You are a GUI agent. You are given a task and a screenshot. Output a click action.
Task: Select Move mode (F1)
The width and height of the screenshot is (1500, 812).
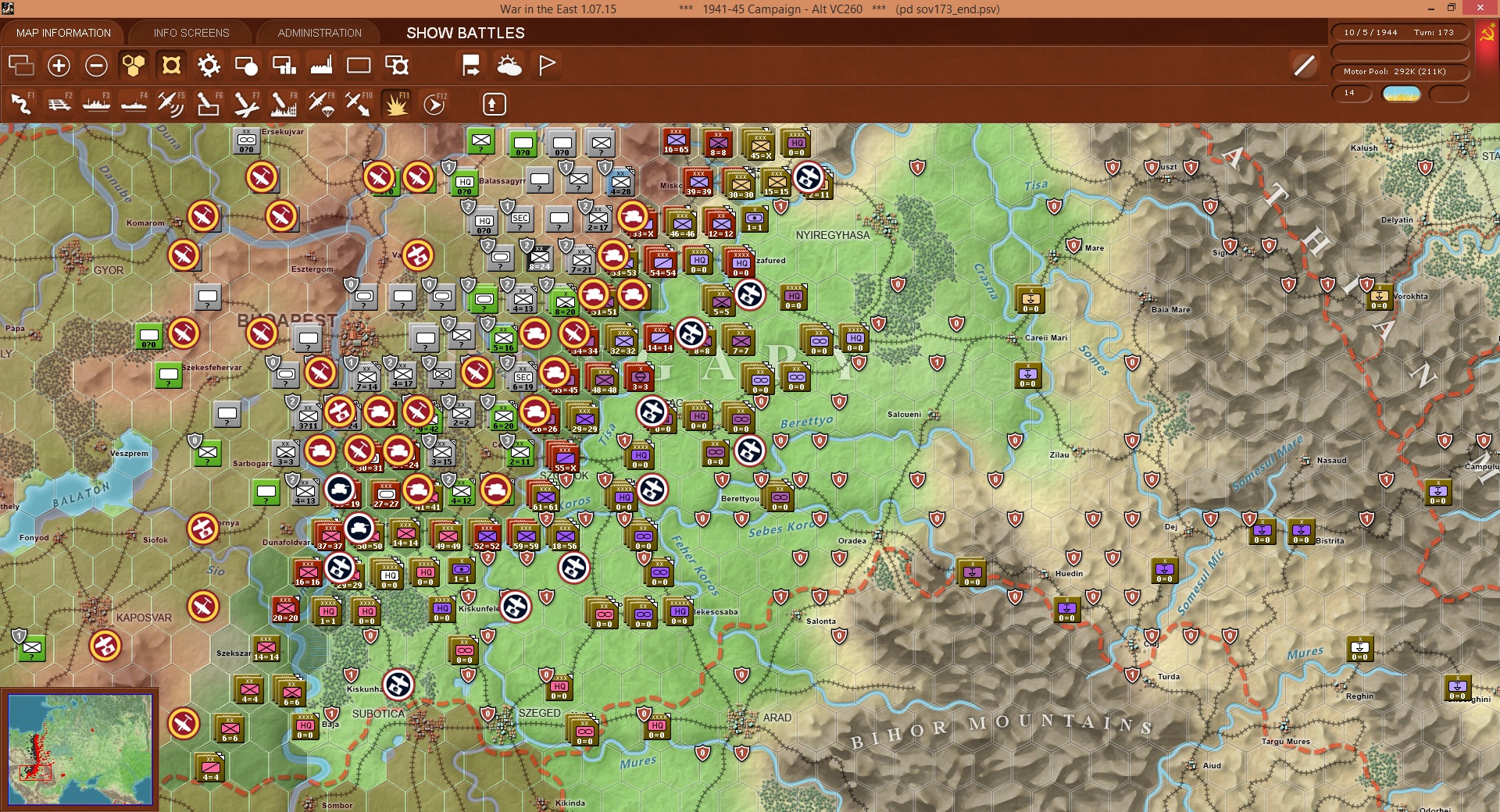[x=21, y=104]
